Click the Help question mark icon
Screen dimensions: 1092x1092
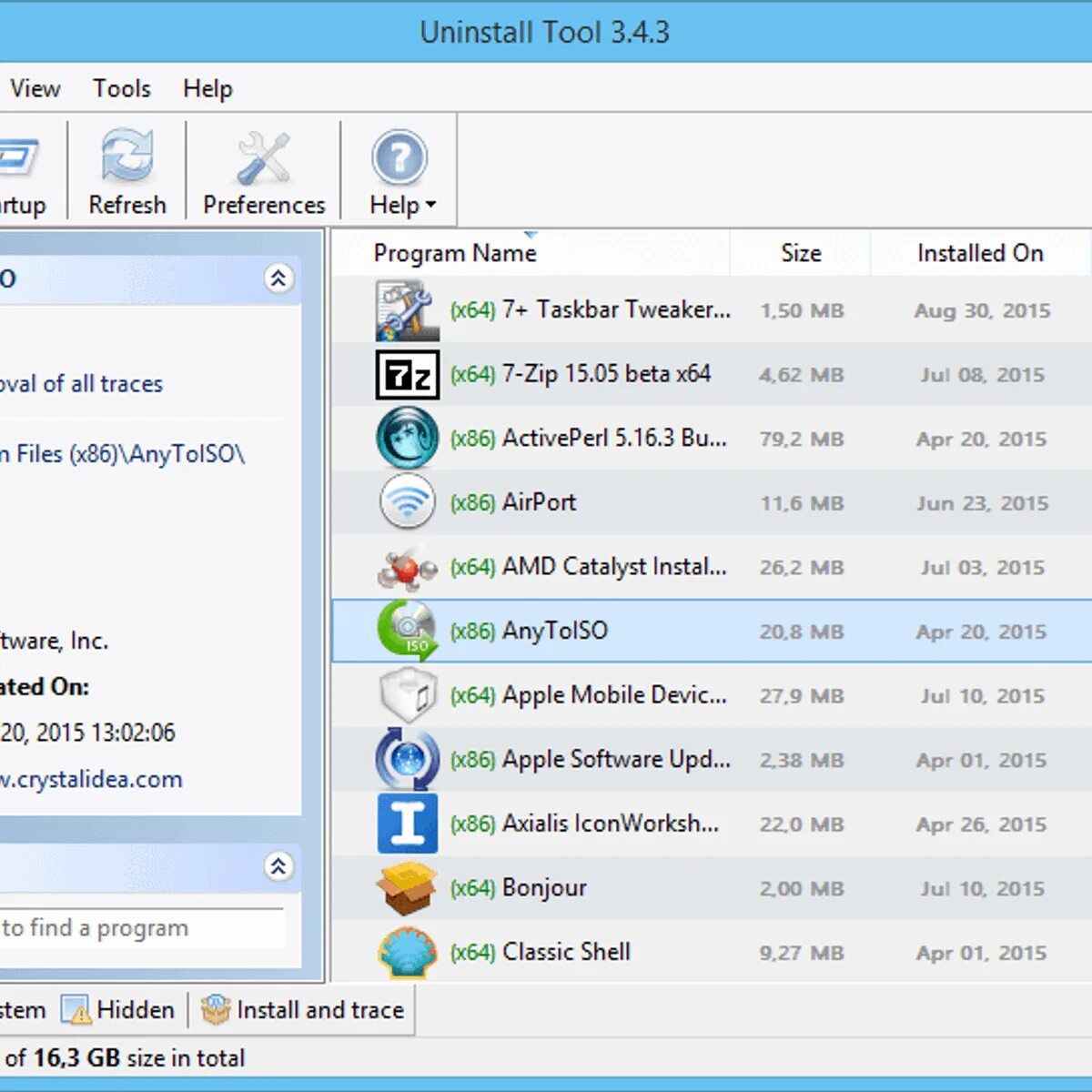point(399,158)
